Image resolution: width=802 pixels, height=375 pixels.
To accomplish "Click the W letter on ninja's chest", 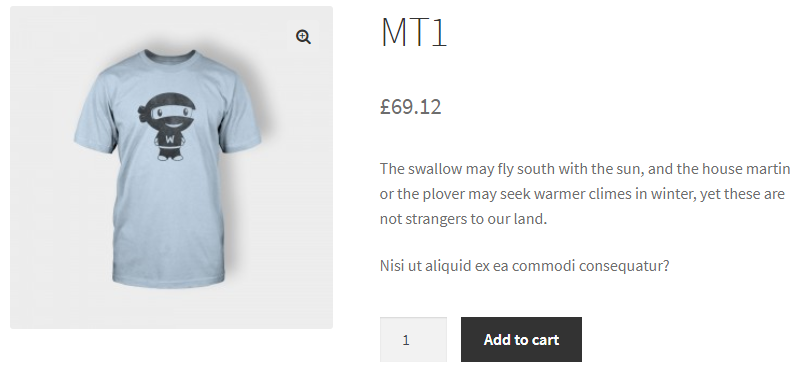I will coord(170,139).
